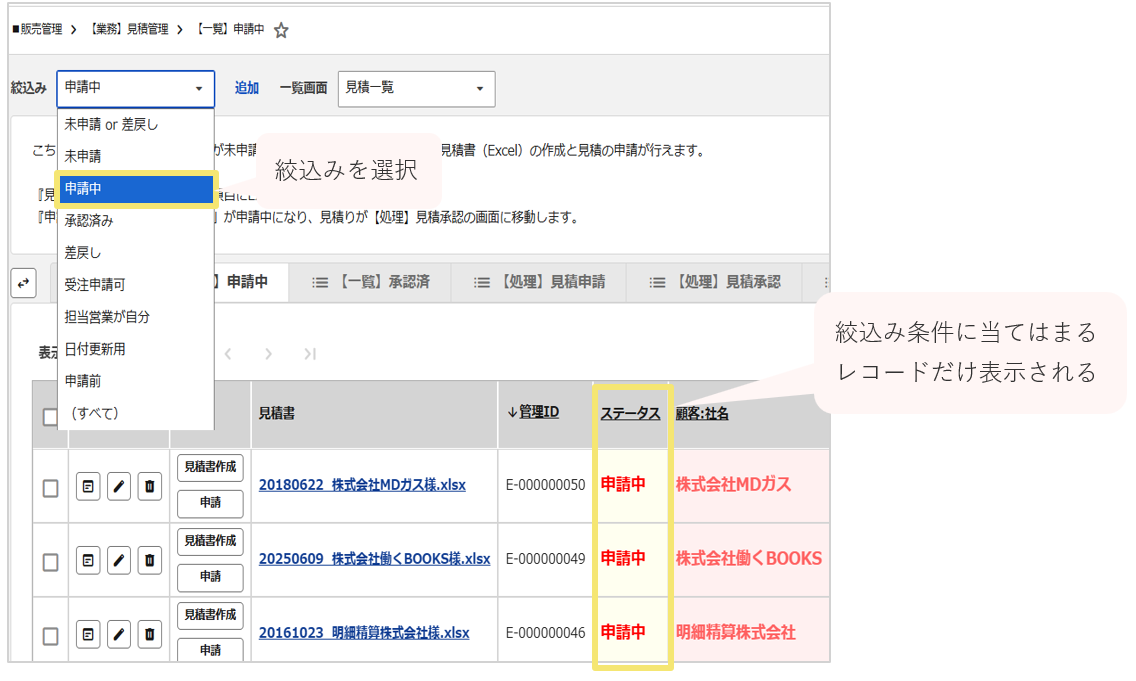Click the edit pencil for E-000000050 row

[119, 486]
